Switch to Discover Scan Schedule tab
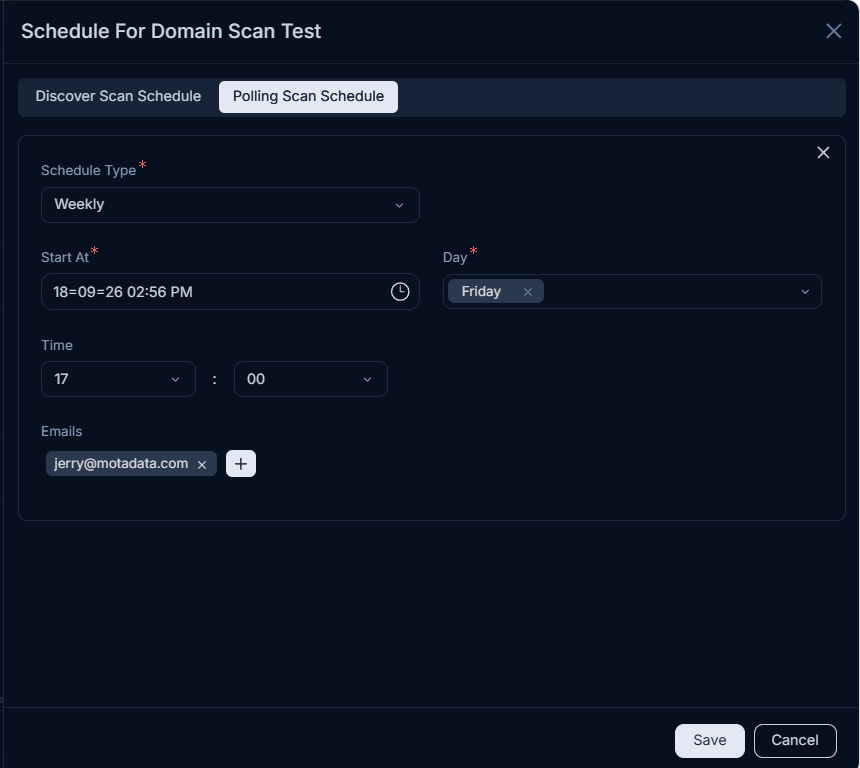860x768 pixels. pyautogui.click(x=118, y=97)
